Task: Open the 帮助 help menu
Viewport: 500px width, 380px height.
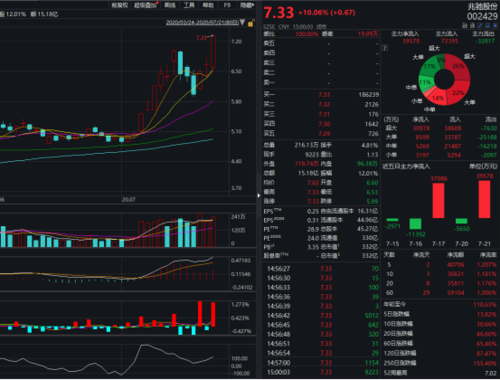Action: (208, 5)
